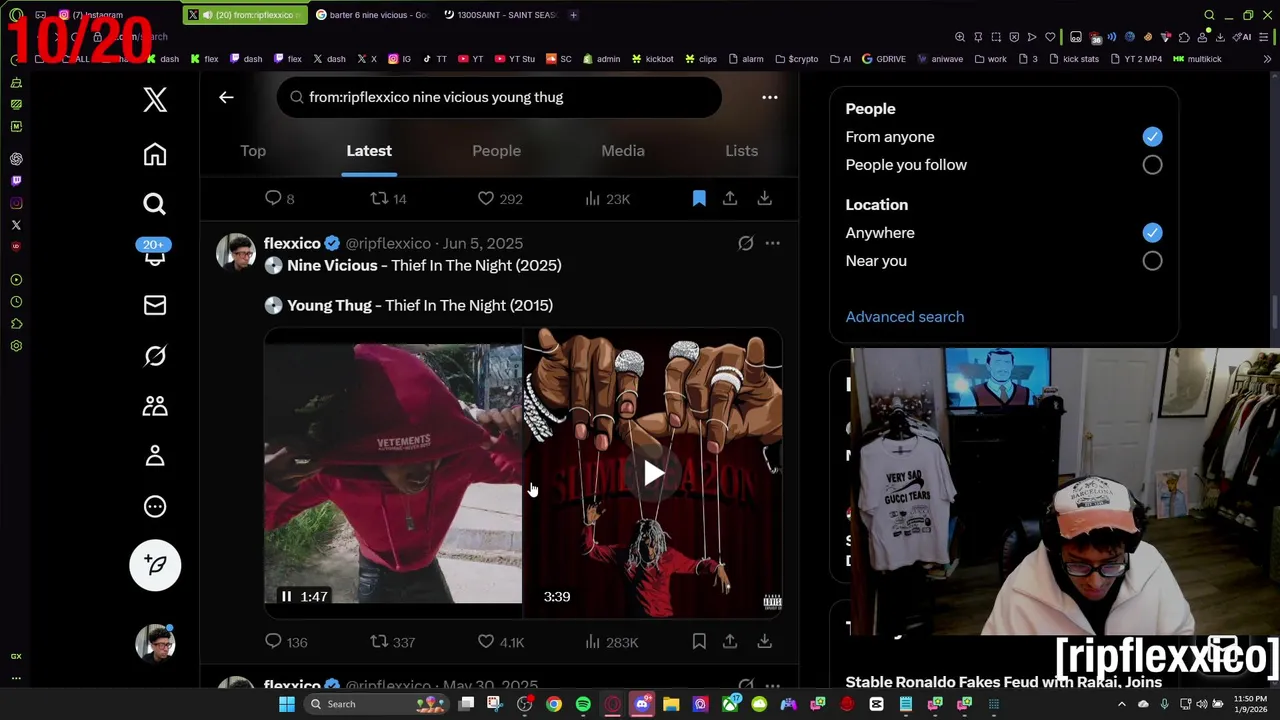This screenshot has width=1280, height=720.
Task: Open the X logo home link
Action: (155, 99)
